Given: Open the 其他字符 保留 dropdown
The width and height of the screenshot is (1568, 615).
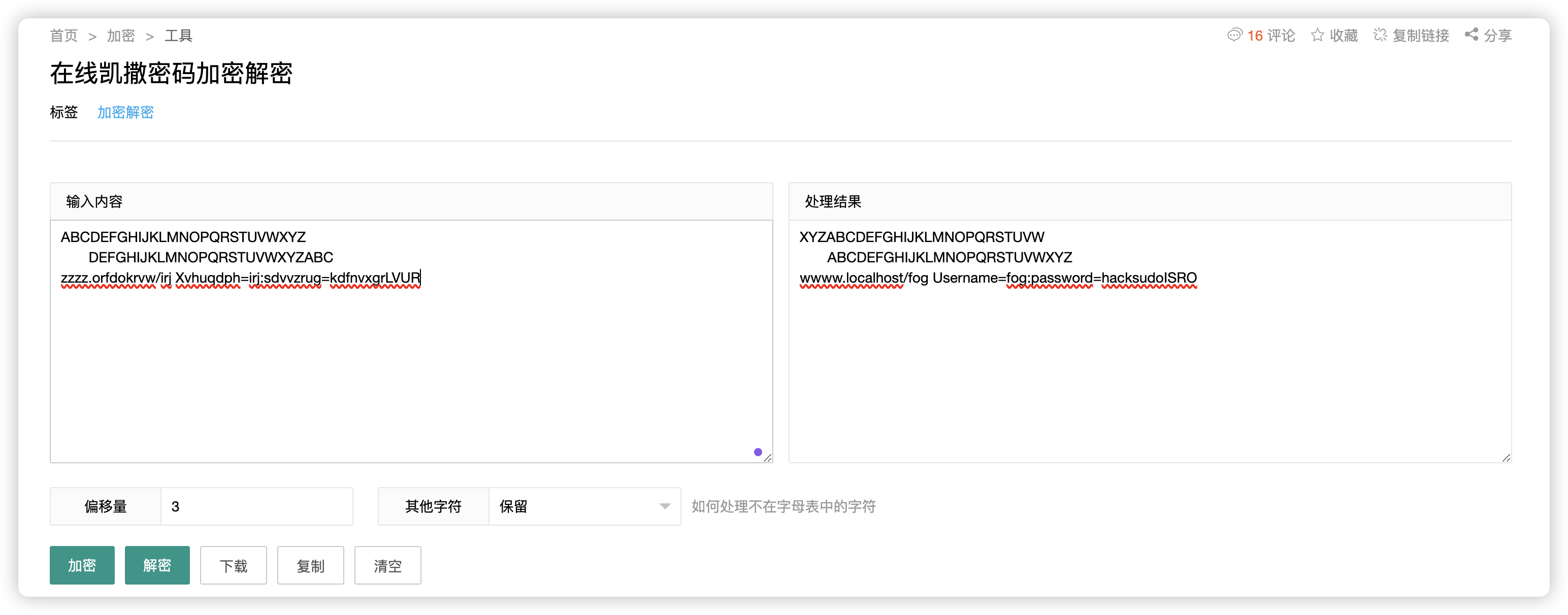Looking at the screenshot, I should [x=584, y=506].
